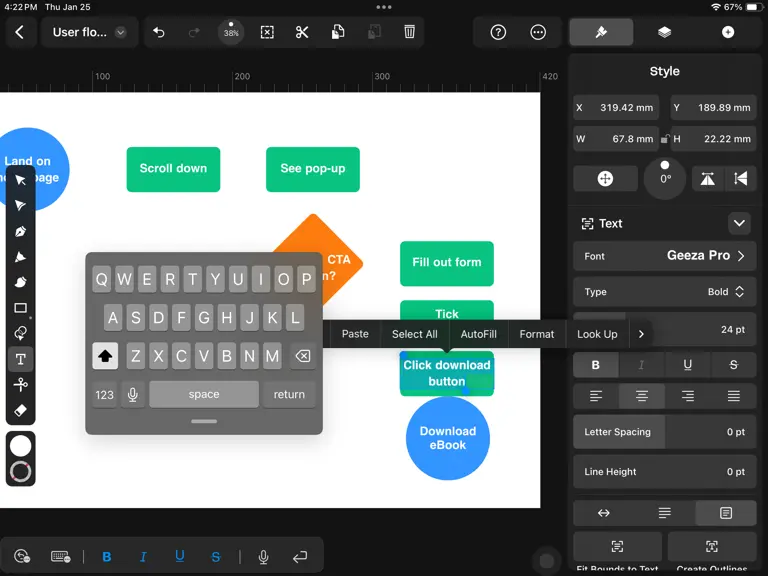Open the Bold type dropdown

point(665,292)
